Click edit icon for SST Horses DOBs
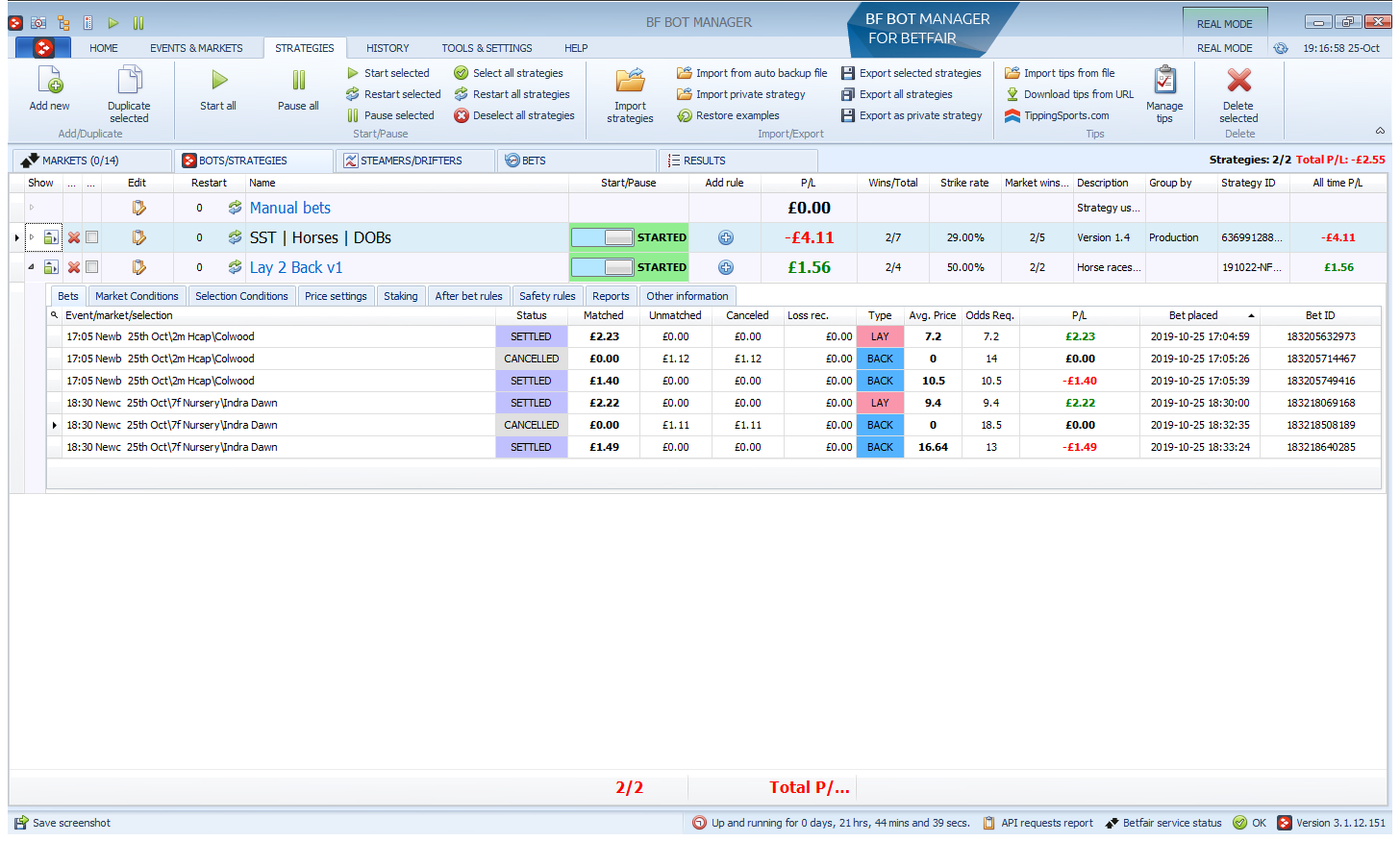 (x=138, y=237)
